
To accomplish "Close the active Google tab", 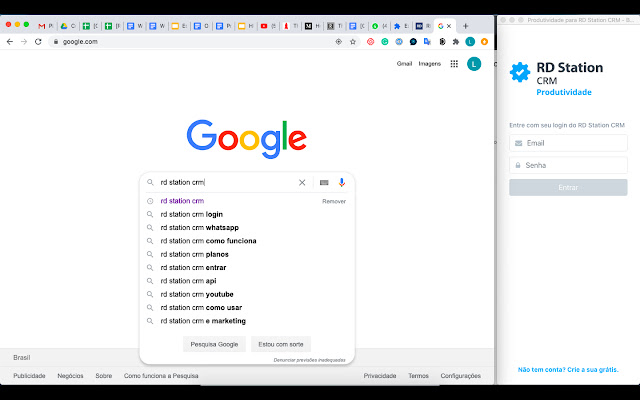I will coord(449,26).
